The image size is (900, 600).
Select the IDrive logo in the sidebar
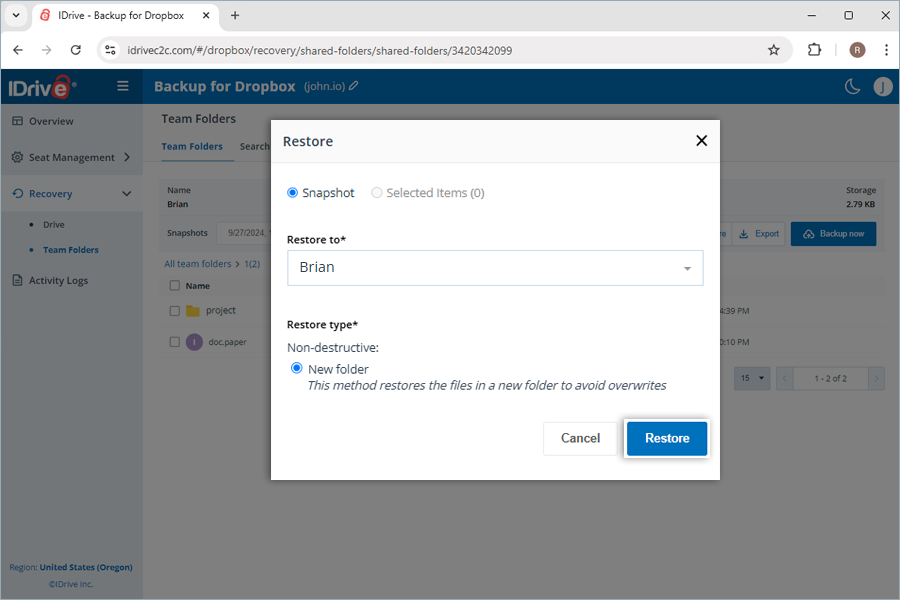pos(40,86)
